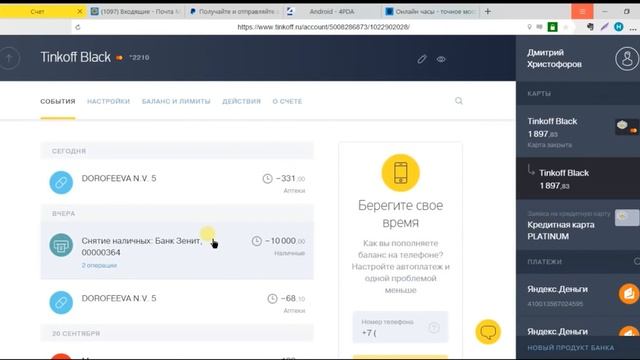Open a new browser tab with the plus icon
The height and width of the screenshot is (360, 640).
[x=487, y=11]
